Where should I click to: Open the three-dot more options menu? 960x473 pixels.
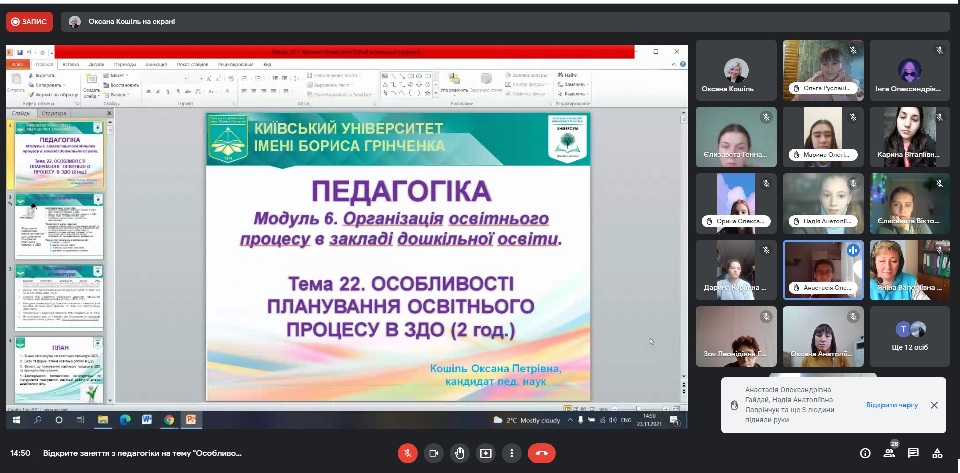512,453
